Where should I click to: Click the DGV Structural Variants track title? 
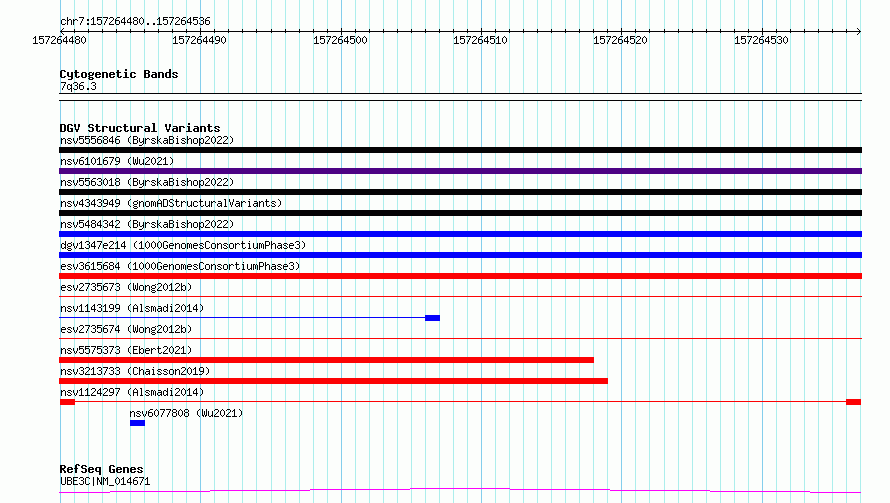coord(140,128)
